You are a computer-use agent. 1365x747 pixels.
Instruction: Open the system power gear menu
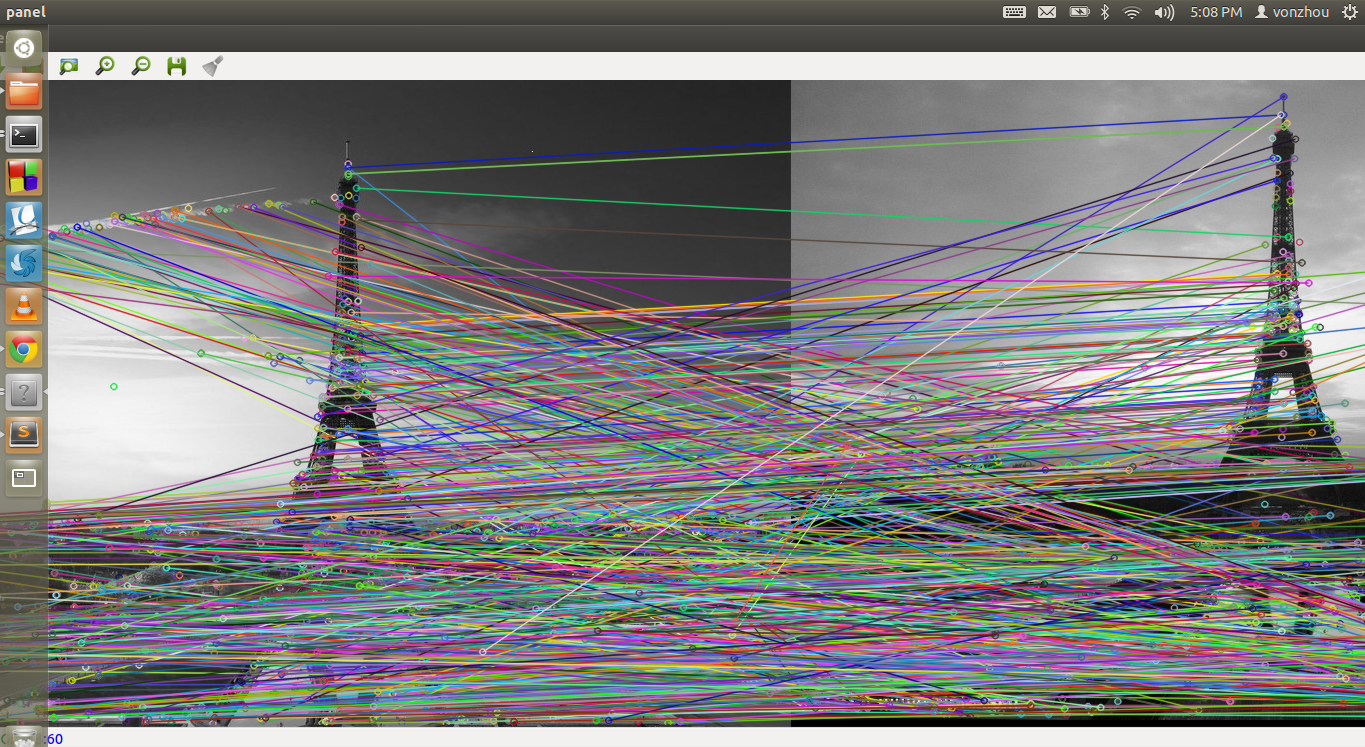click(1350, 12)
